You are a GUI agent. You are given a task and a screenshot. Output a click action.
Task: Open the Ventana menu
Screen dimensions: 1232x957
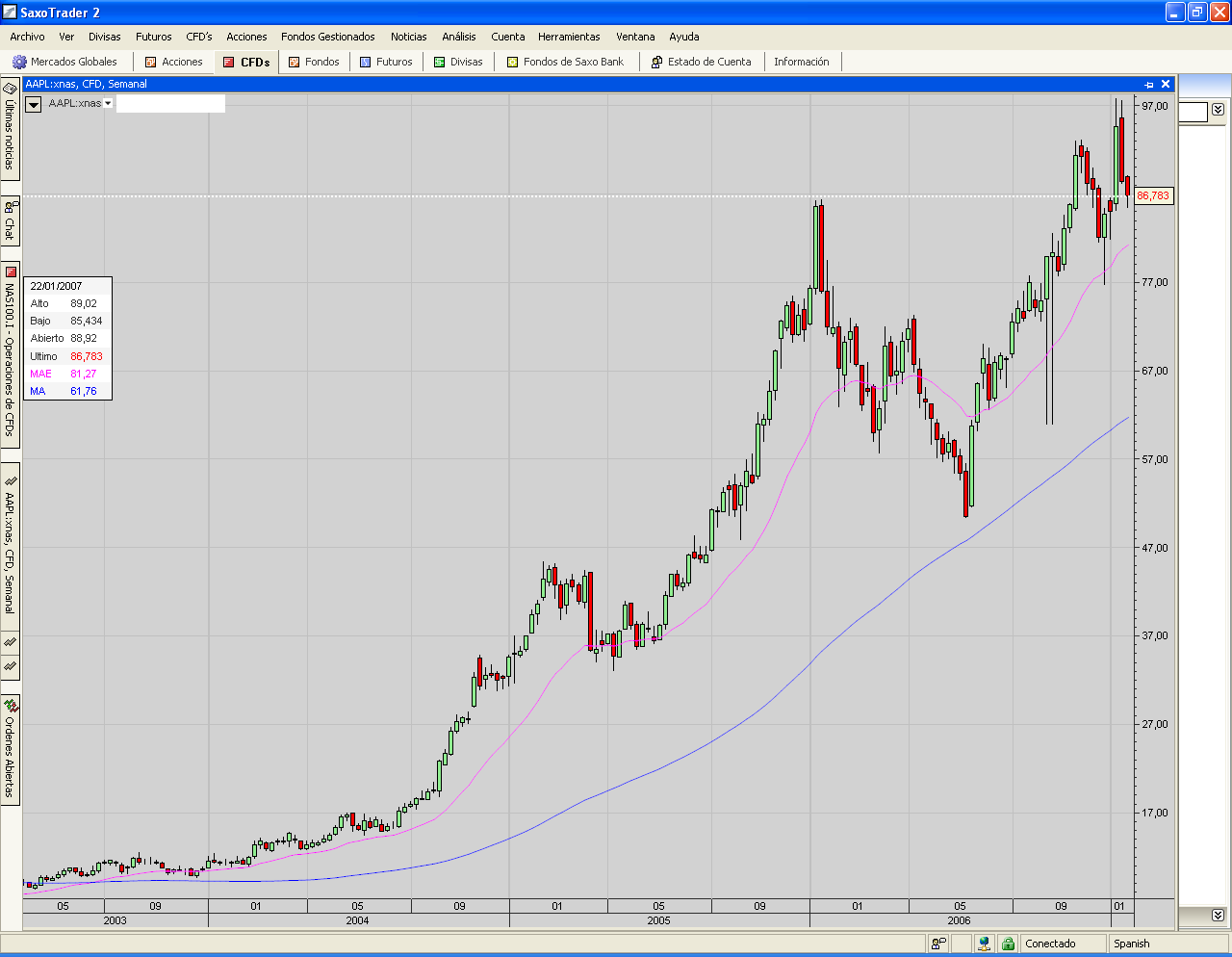coord(635,37)
